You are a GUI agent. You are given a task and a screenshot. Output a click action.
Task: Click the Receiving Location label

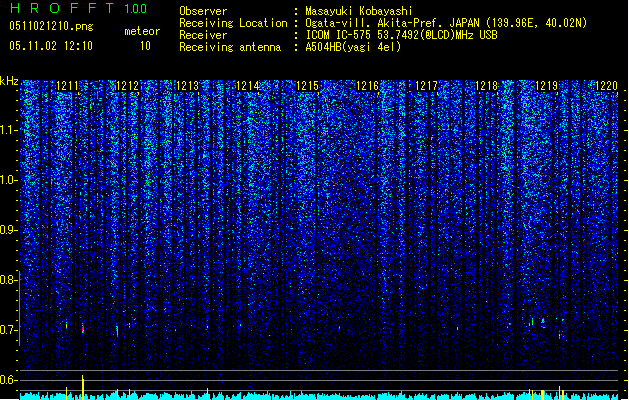pos(233,23)
